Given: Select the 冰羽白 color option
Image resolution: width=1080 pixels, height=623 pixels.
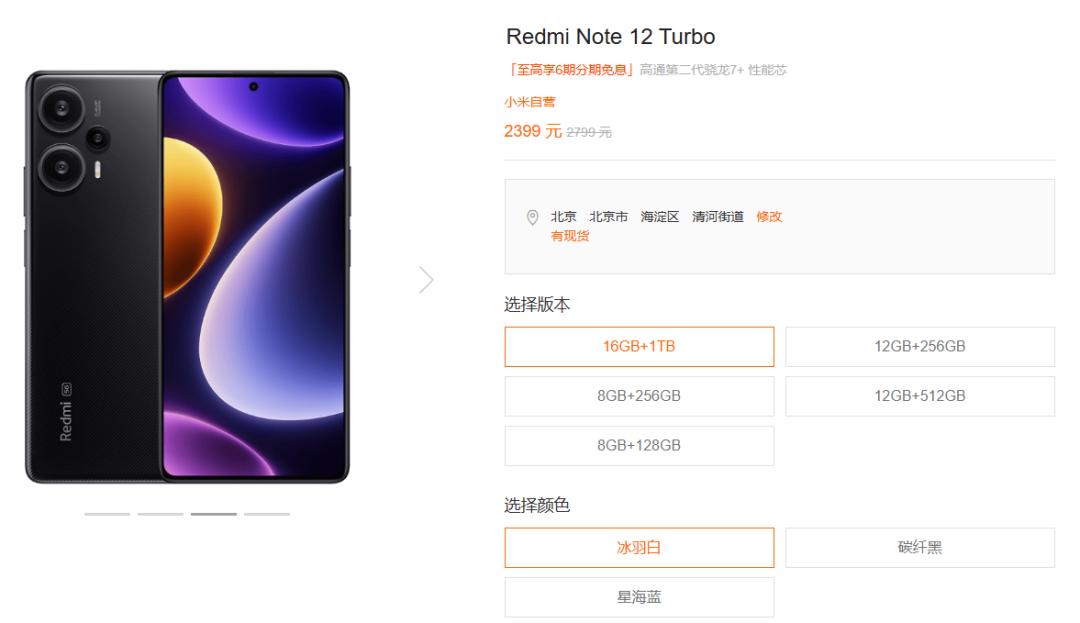Looking at the screenshot, I should pos(639,547).
